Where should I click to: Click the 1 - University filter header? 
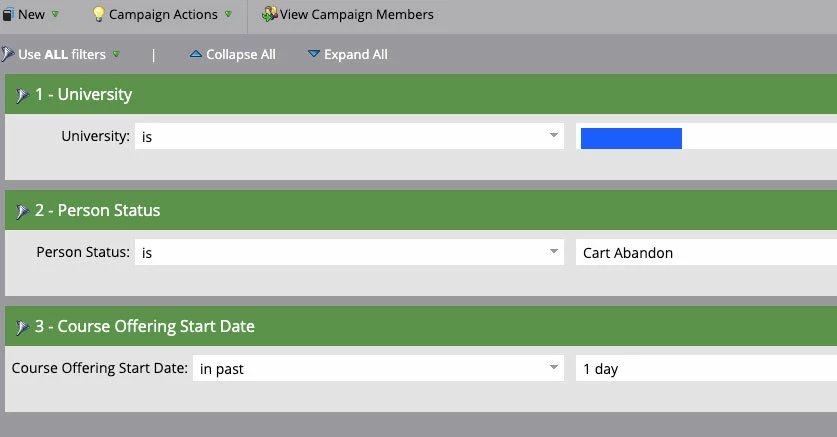421,94
